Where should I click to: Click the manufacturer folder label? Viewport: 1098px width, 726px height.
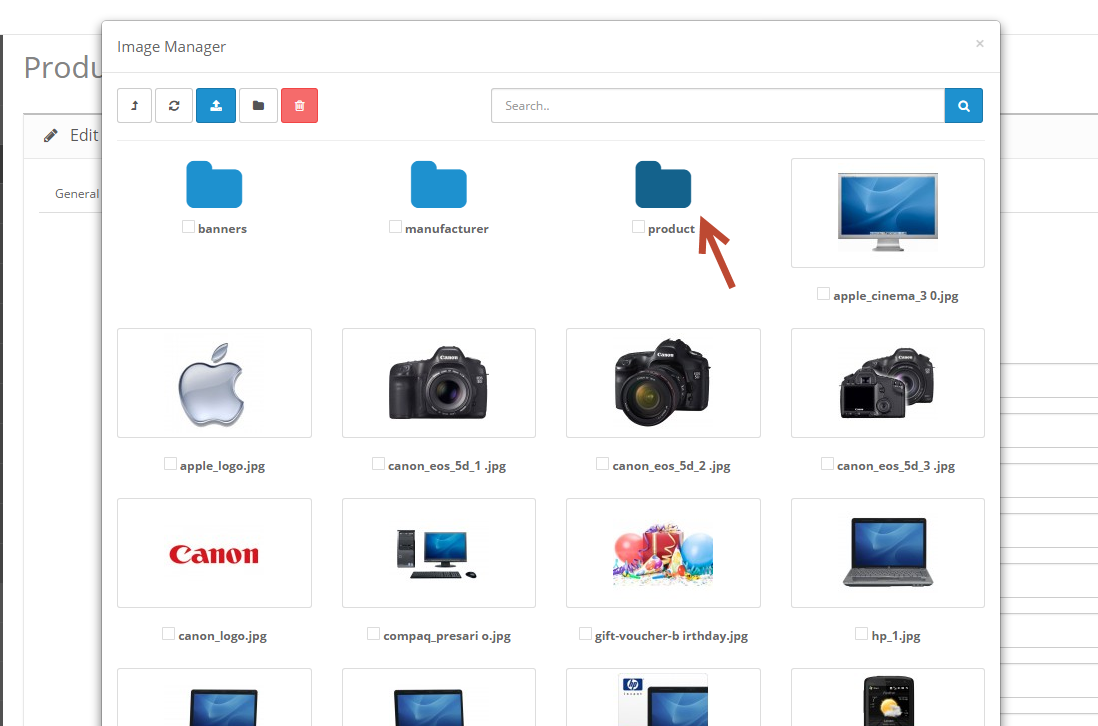[x=447, y=229]
